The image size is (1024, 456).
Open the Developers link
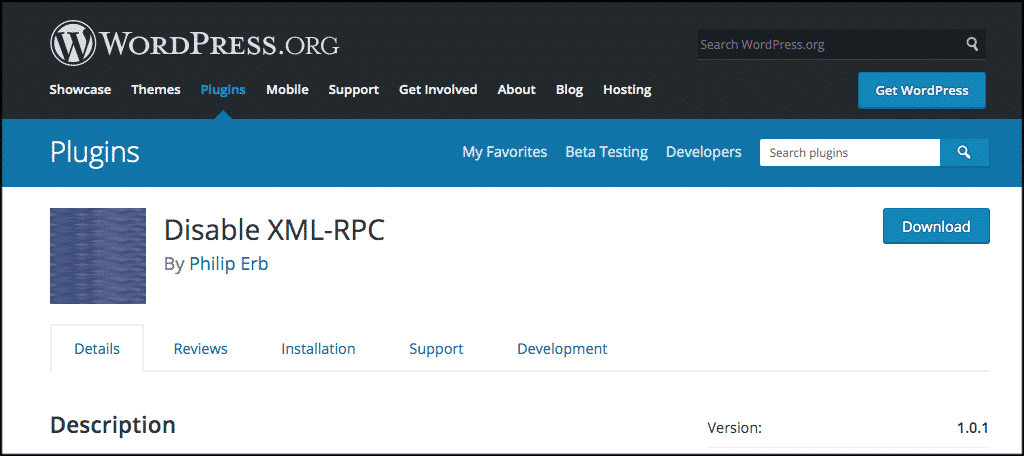(704, 152)
